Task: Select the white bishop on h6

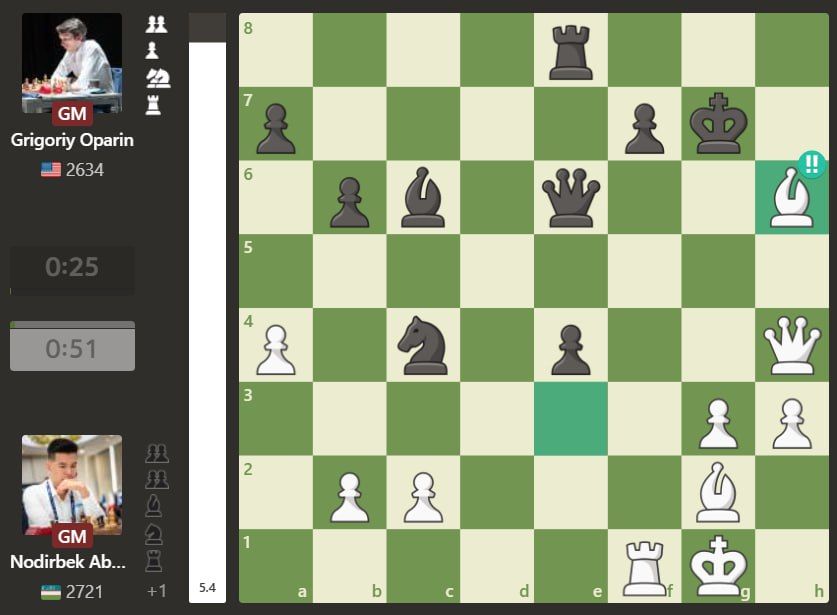Action: tap(792, 198)
